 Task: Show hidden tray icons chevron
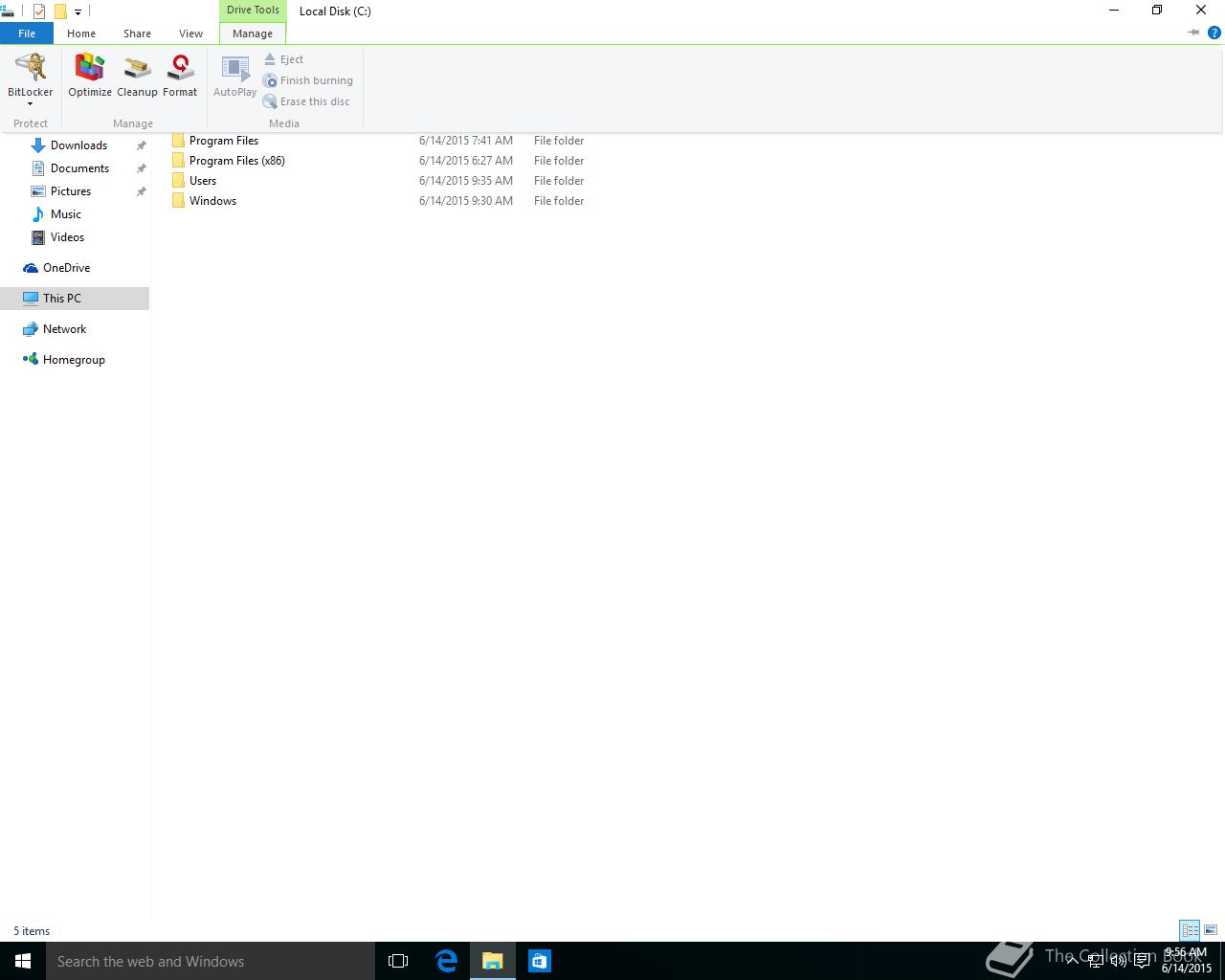pyautogui.click(x=1073, y=960)
